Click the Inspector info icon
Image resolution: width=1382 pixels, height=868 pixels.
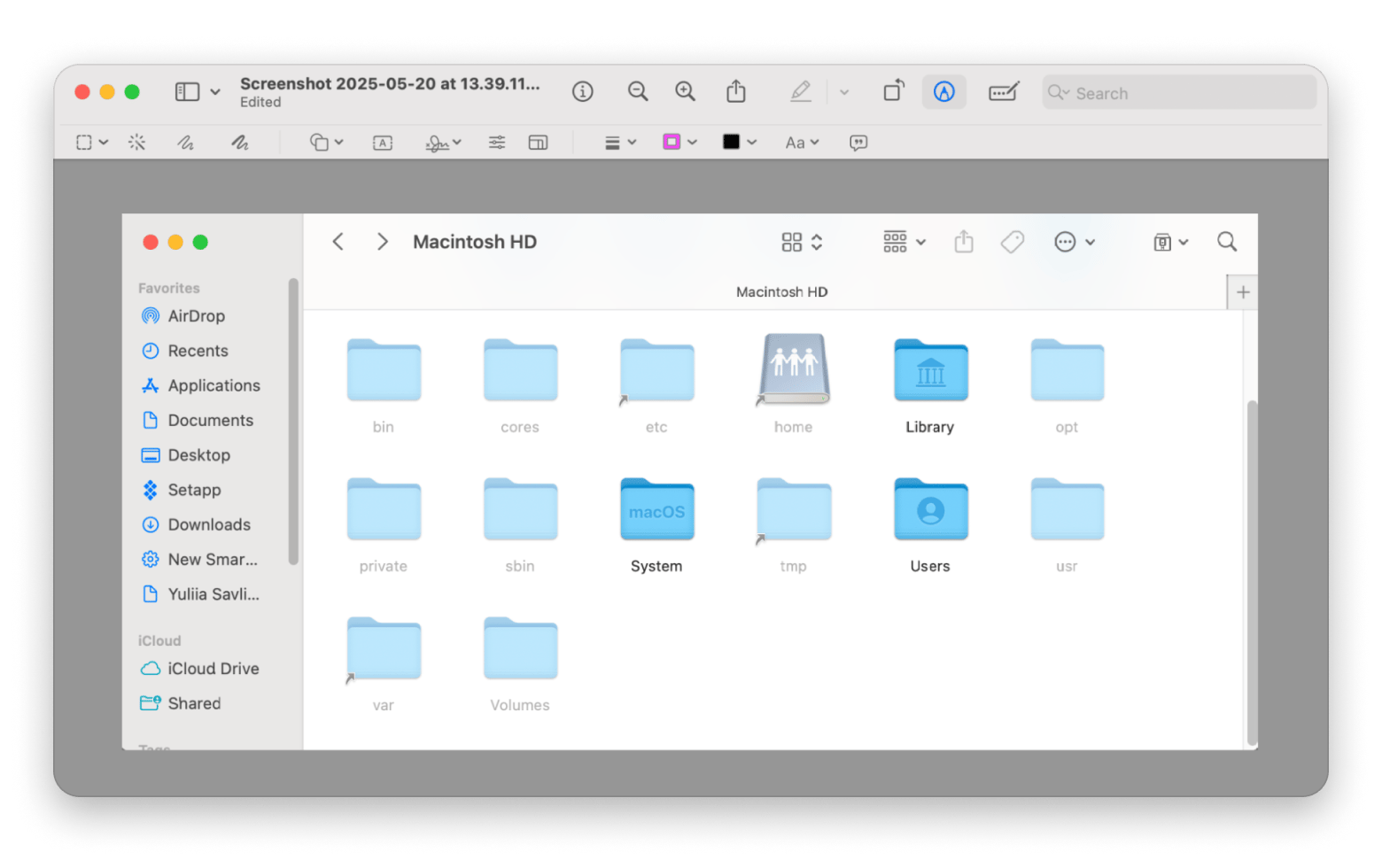[582, 91]
